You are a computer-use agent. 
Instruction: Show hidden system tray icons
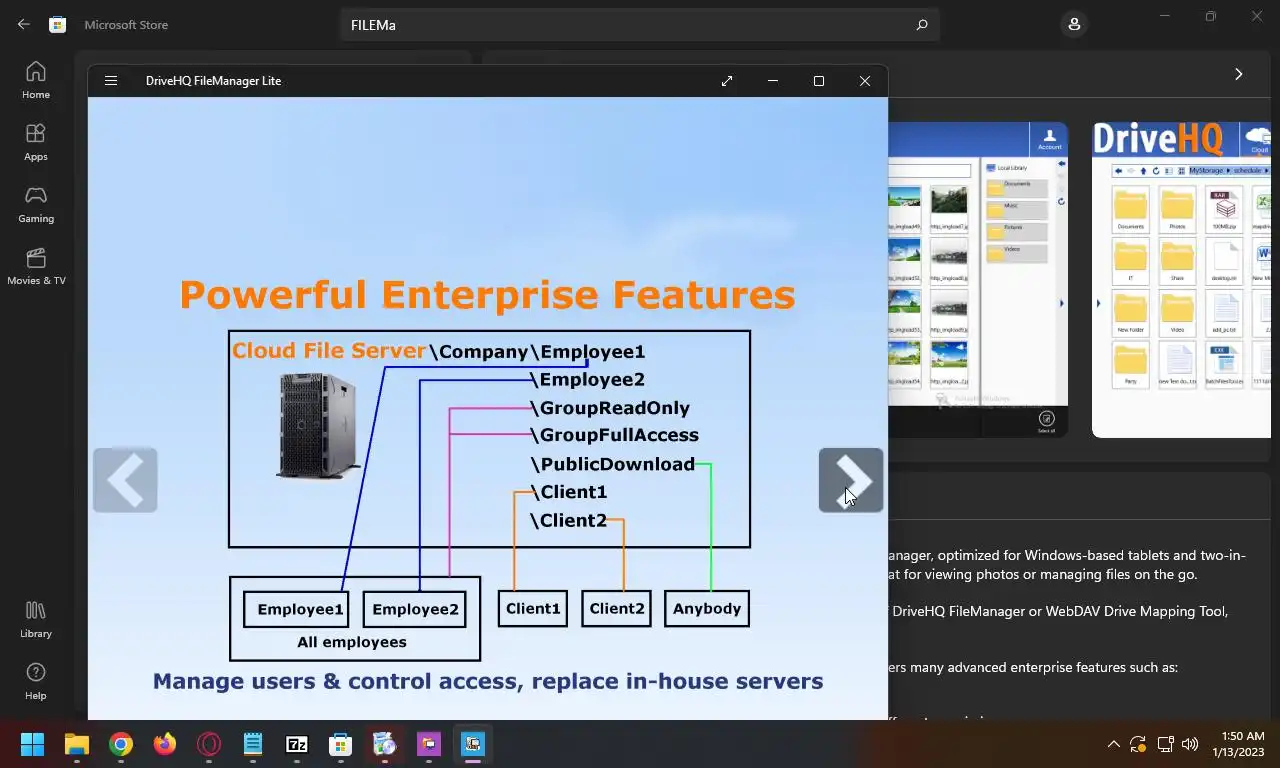coord(1113,744)
